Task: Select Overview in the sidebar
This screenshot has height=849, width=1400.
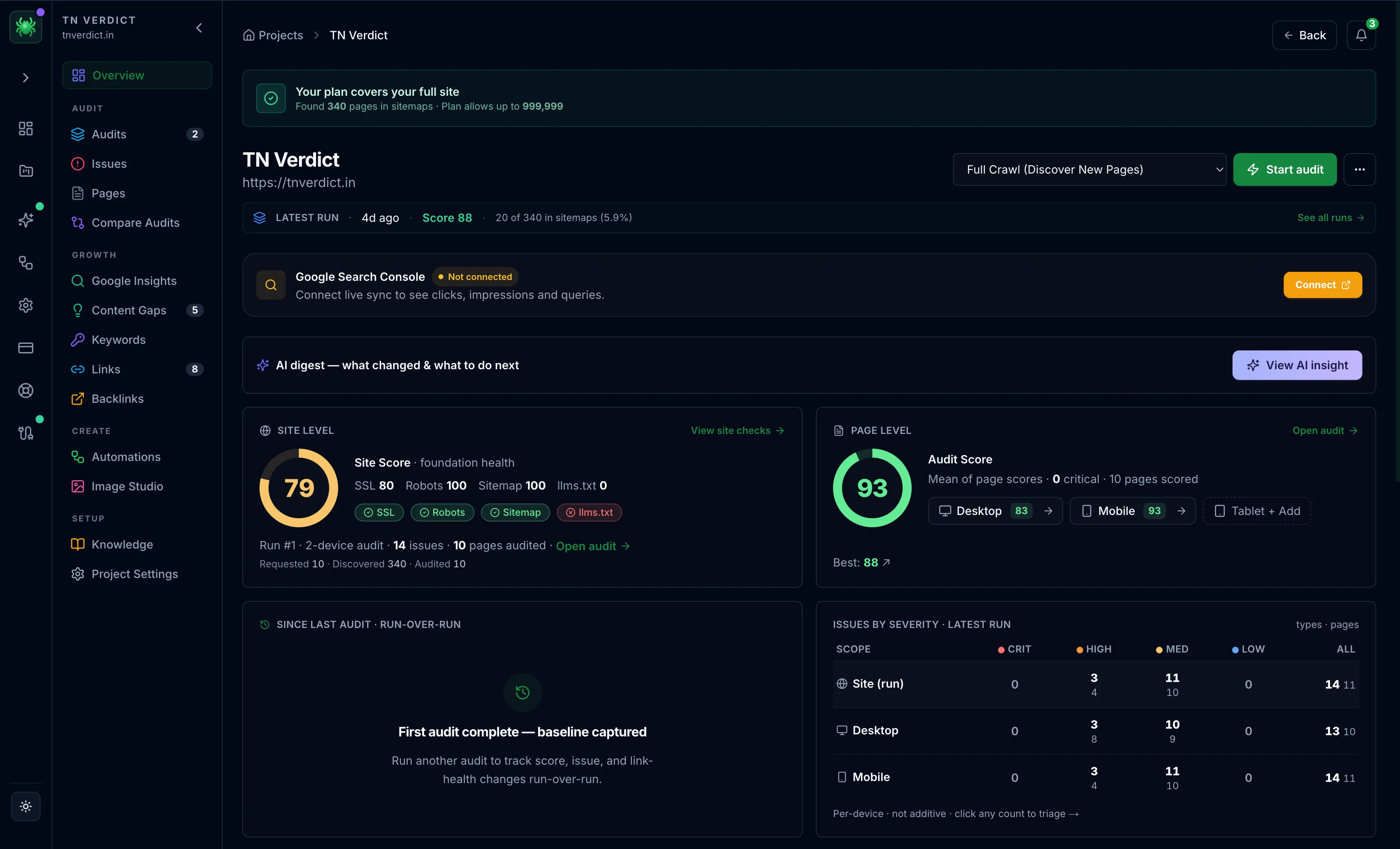Action: 137,75
